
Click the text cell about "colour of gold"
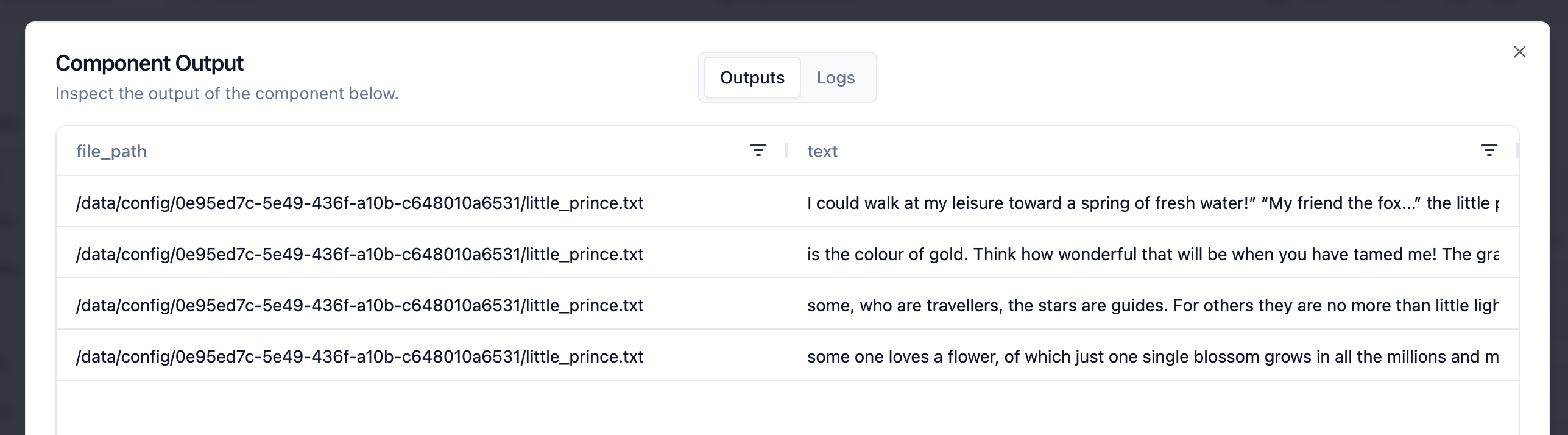(x=1151, y=254)
